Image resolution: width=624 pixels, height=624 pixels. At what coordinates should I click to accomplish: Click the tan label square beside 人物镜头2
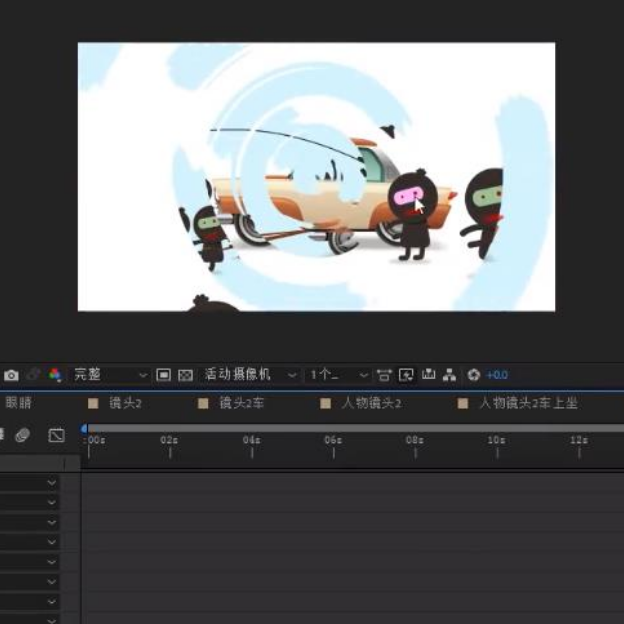(x=326, y=404)
